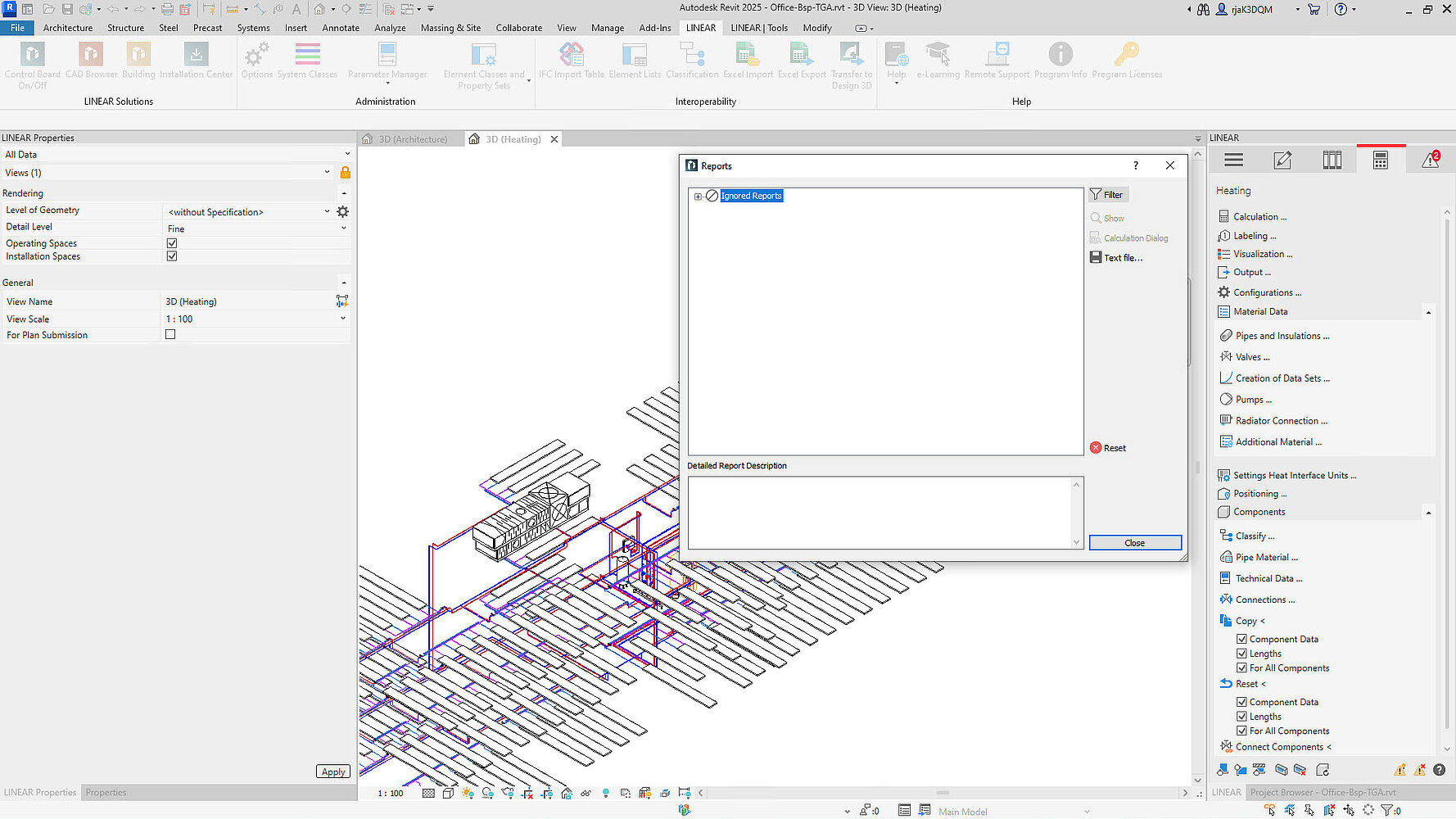Open the Control Board ribbon icon

click(x=32, y=55)
